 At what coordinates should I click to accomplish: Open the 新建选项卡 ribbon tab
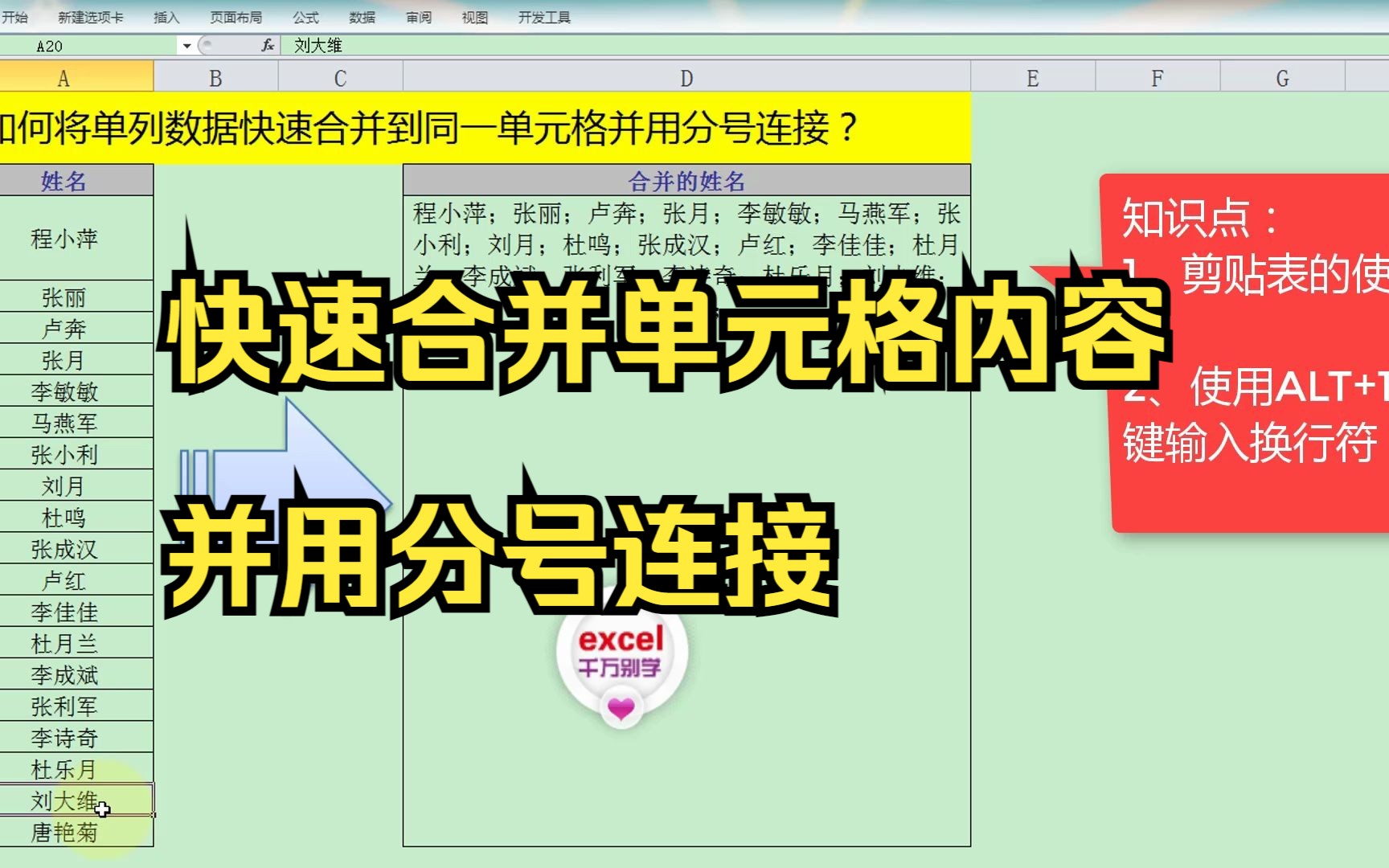(91, 17)
